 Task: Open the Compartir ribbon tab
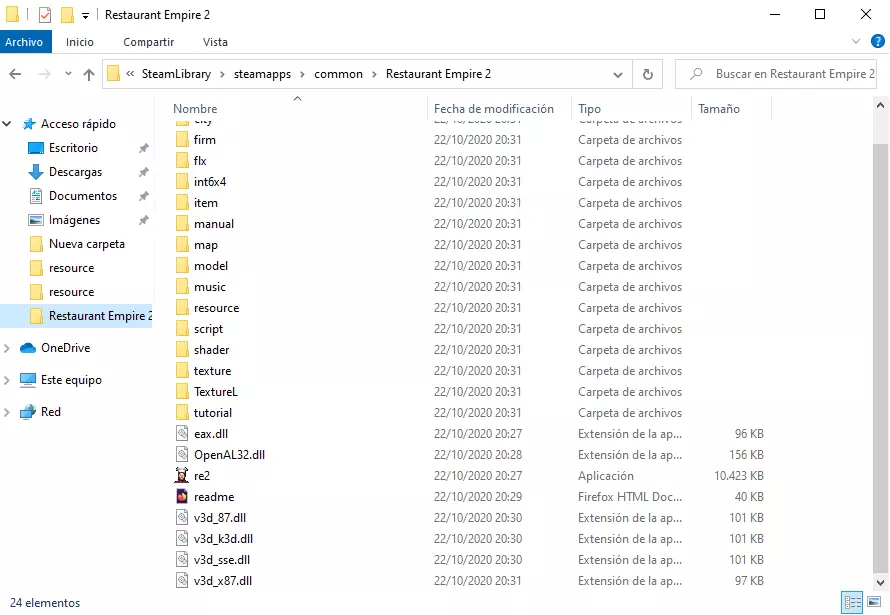coord(149,42)
